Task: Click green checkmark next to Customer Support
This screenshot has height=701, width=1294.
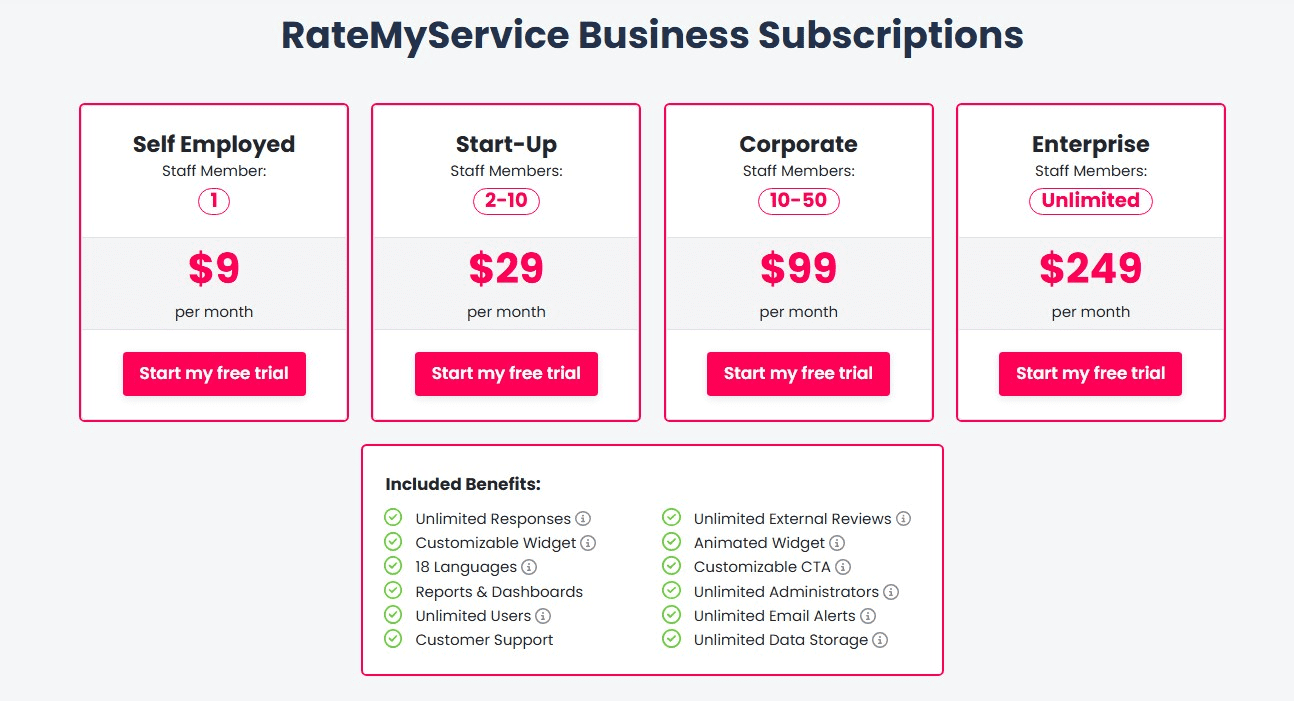Action: 394,639
